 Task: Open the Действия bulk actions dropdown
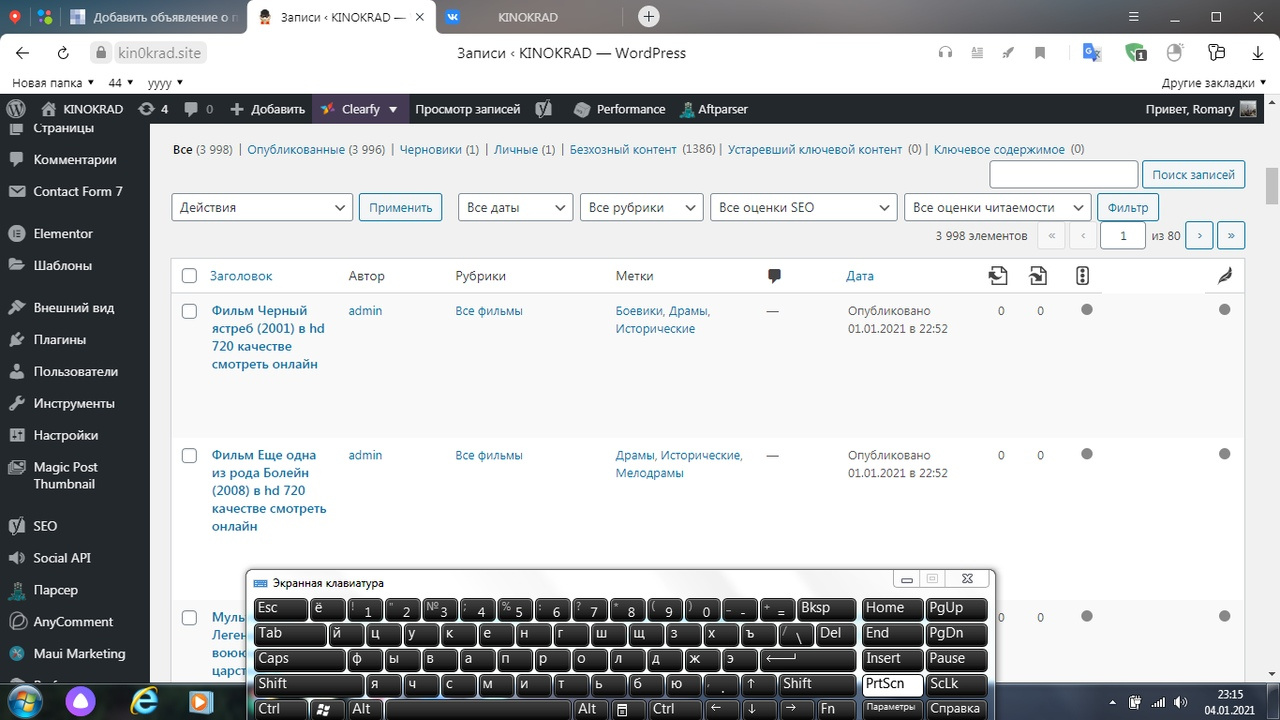[x=262, y=207]
